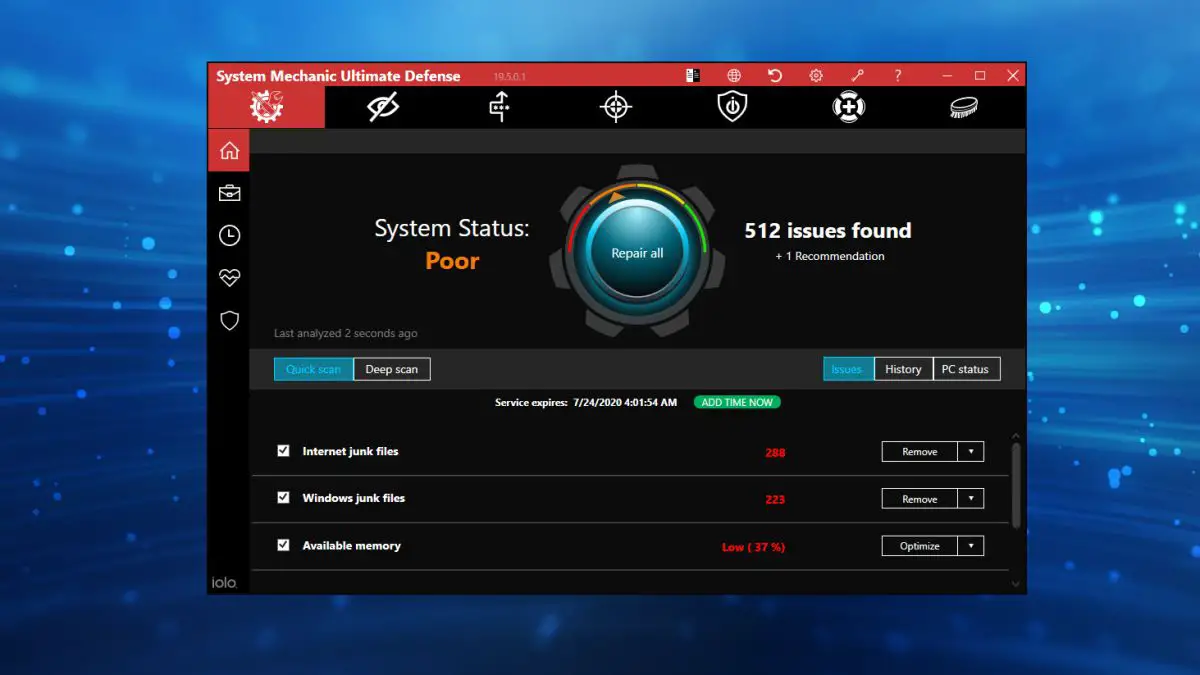
Task: Open the drive scrubber brush tab
Action: pos(965,107)
